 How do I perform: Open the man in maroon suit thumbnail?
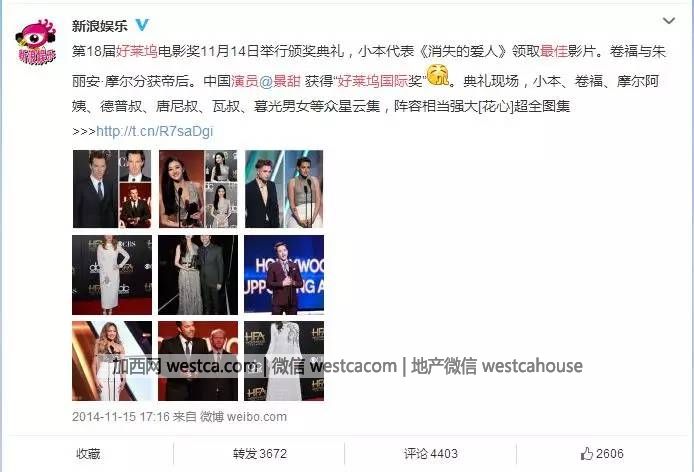pyautogui.click(x=284, y=275)
